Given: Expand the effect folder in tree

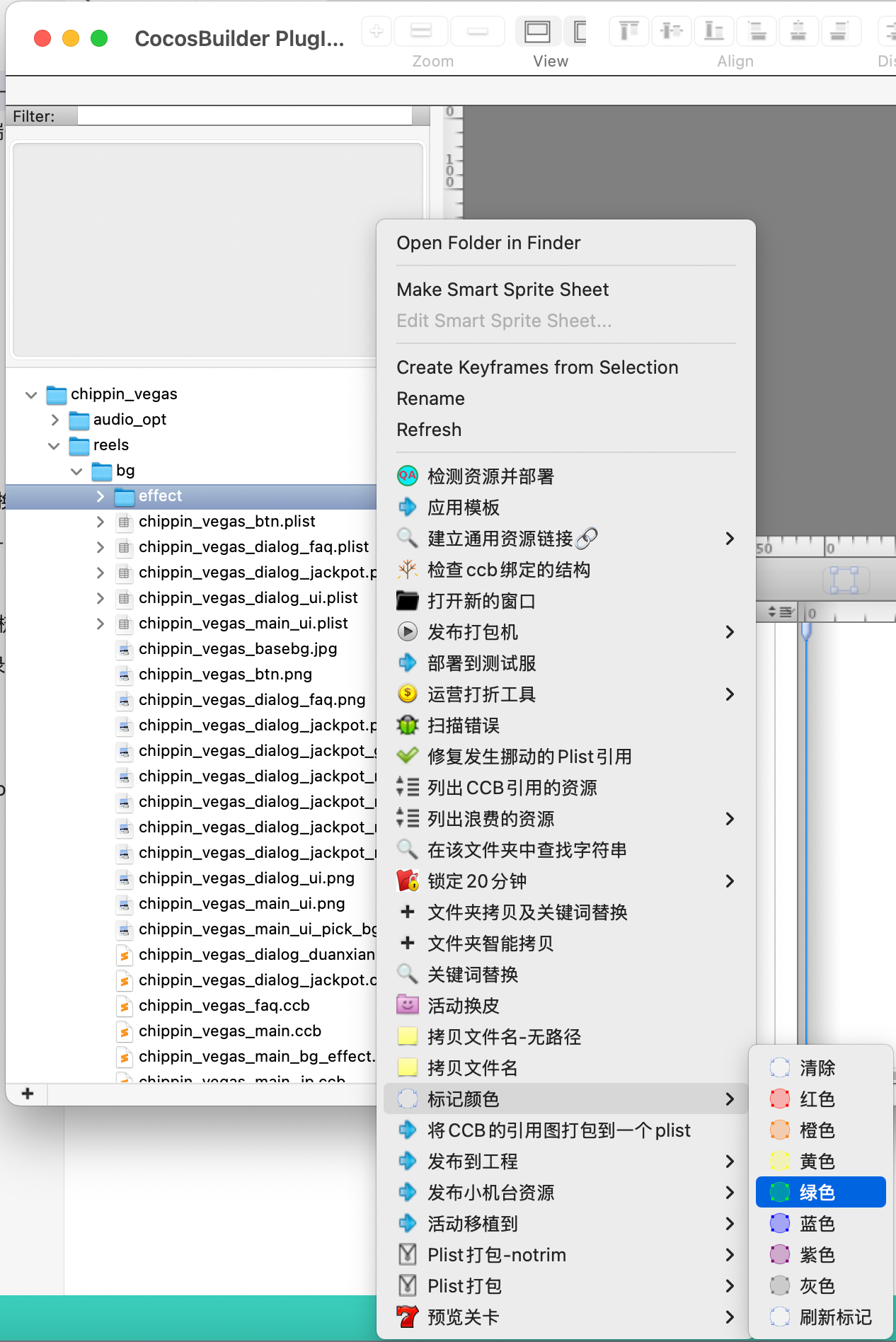Looking at the screenshot, I should [100, 496].
